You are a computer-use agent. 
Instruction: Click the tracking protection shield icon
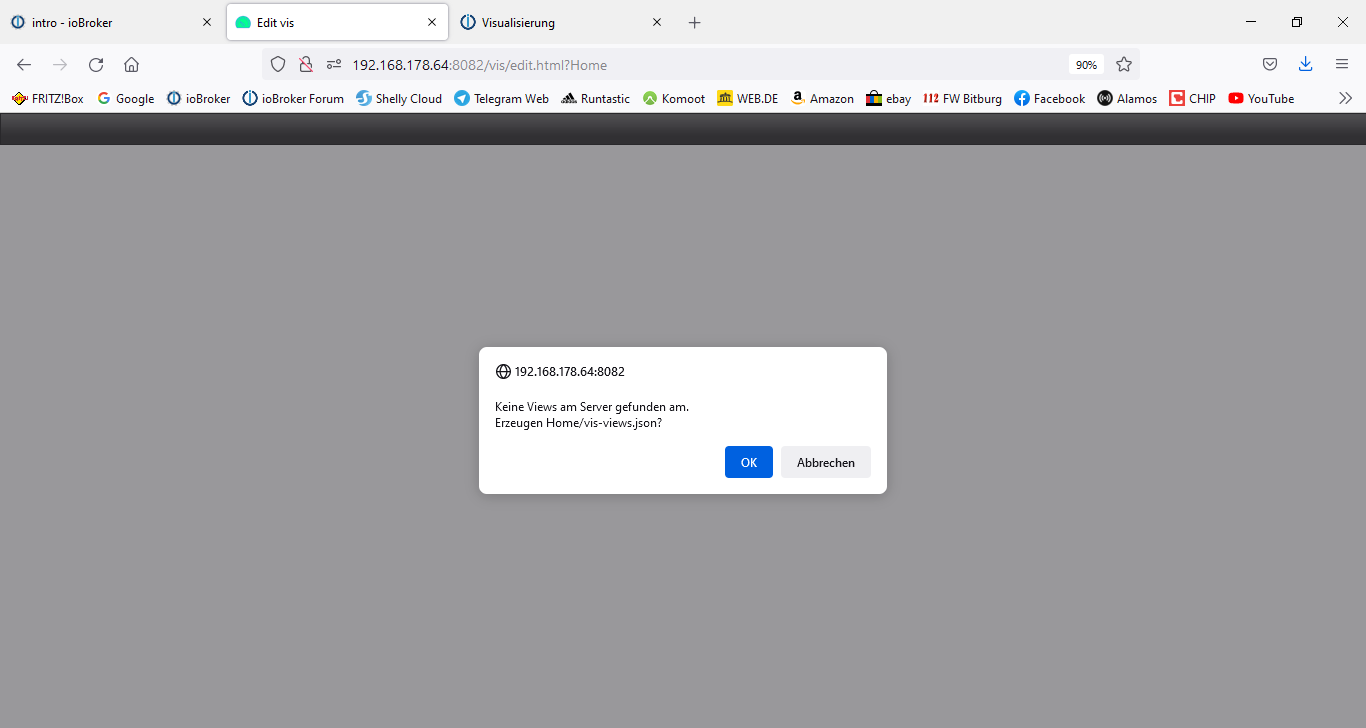[x=278, y=64]
